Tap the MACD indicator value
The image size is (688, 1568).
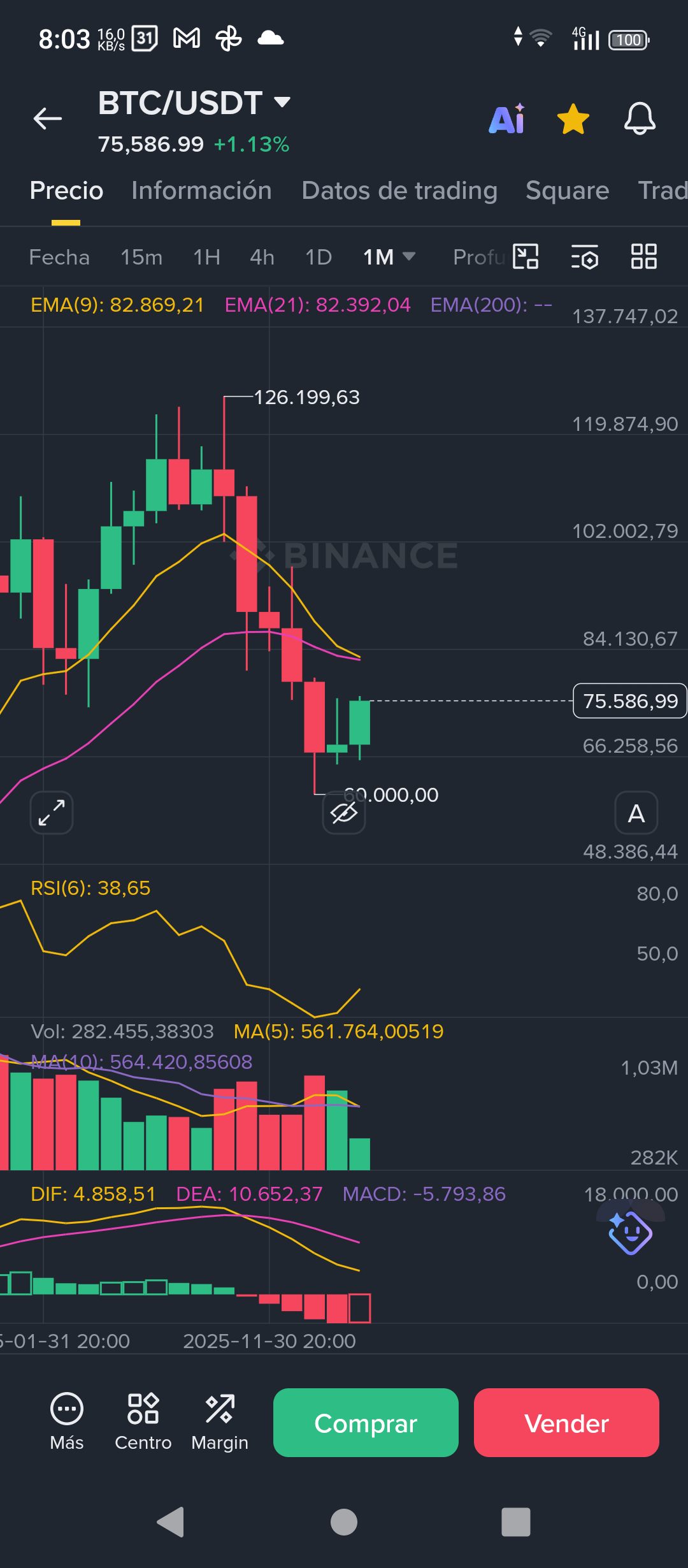[x=424, y=1194]
